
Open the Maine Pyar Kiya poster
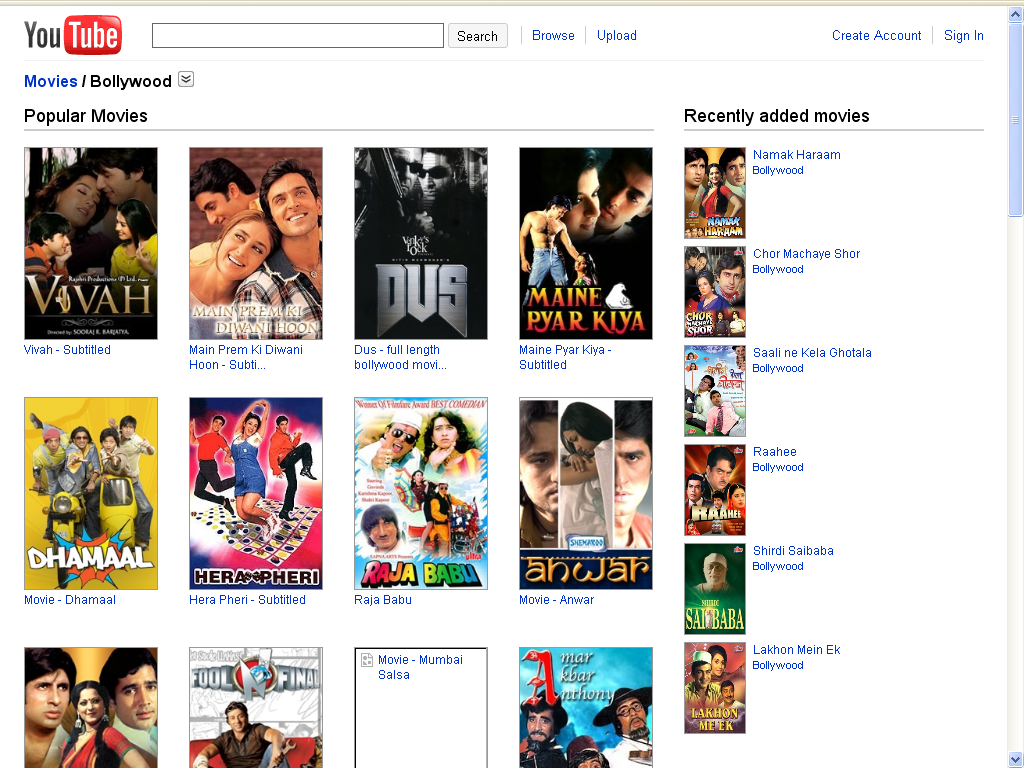point(586,243)
